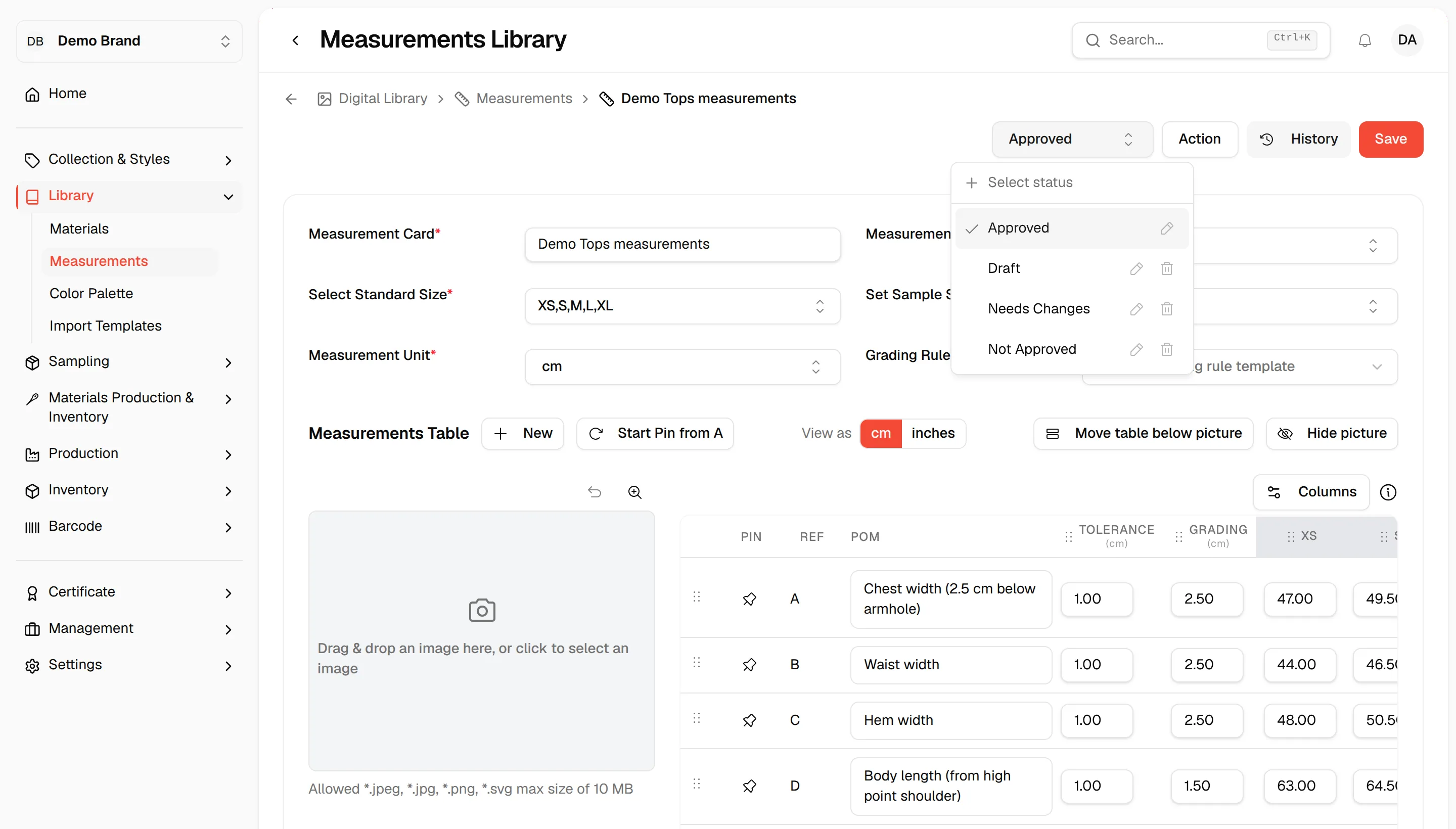
Task: Click the Measurement Card name field
Action: tap(682, 244)
